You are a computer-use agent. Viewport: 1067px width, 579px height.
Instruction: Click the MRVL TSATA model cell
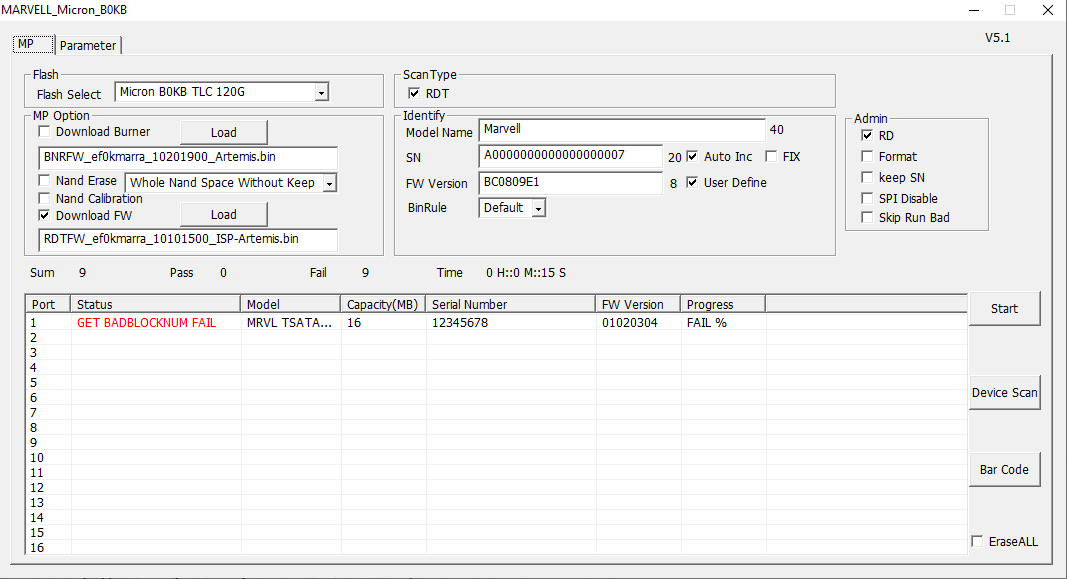[x=289, y=322]
